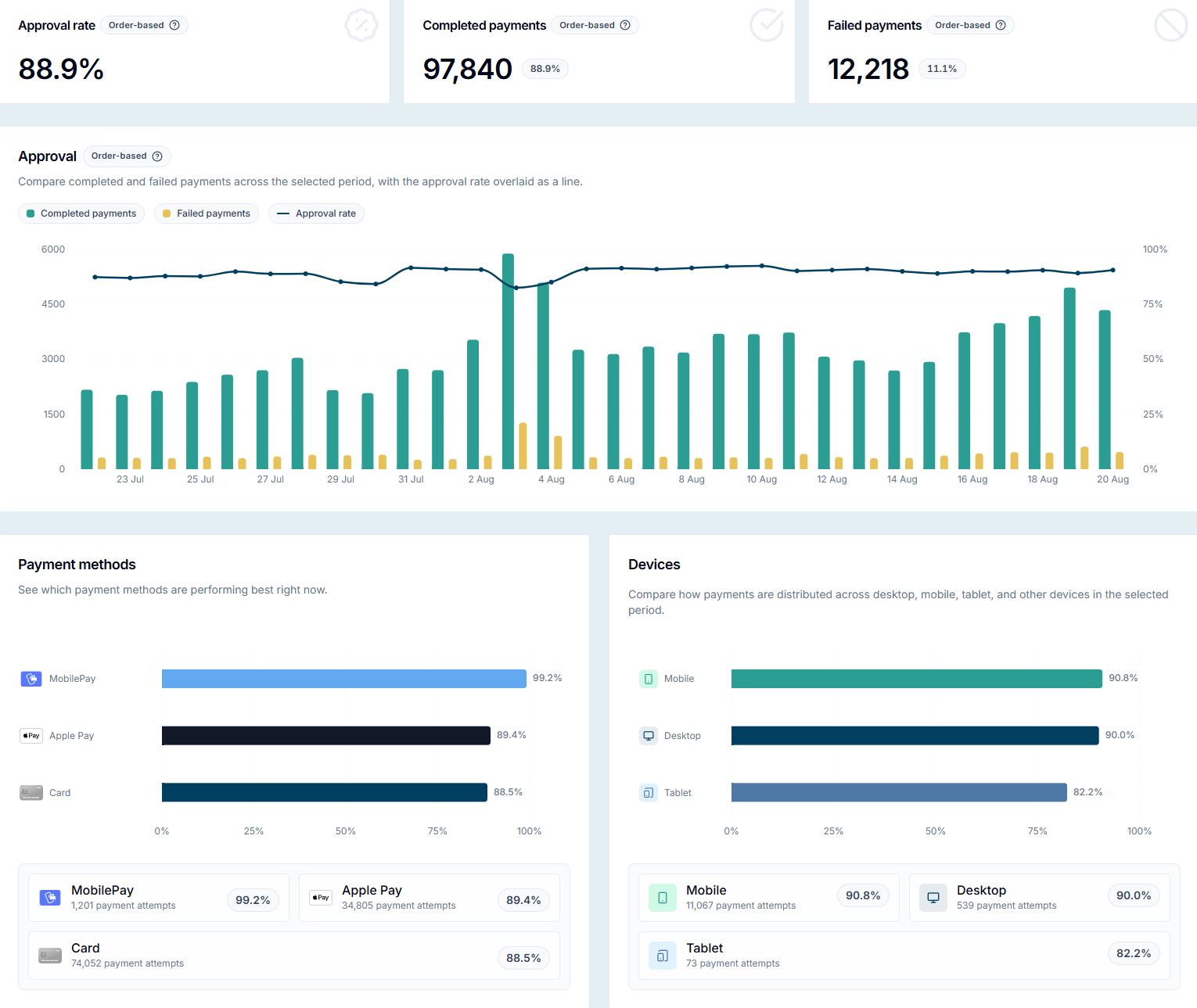
Task: Click the MobilePay logo beside the MobilePay chart bar
Action: (x=31, y=679)
